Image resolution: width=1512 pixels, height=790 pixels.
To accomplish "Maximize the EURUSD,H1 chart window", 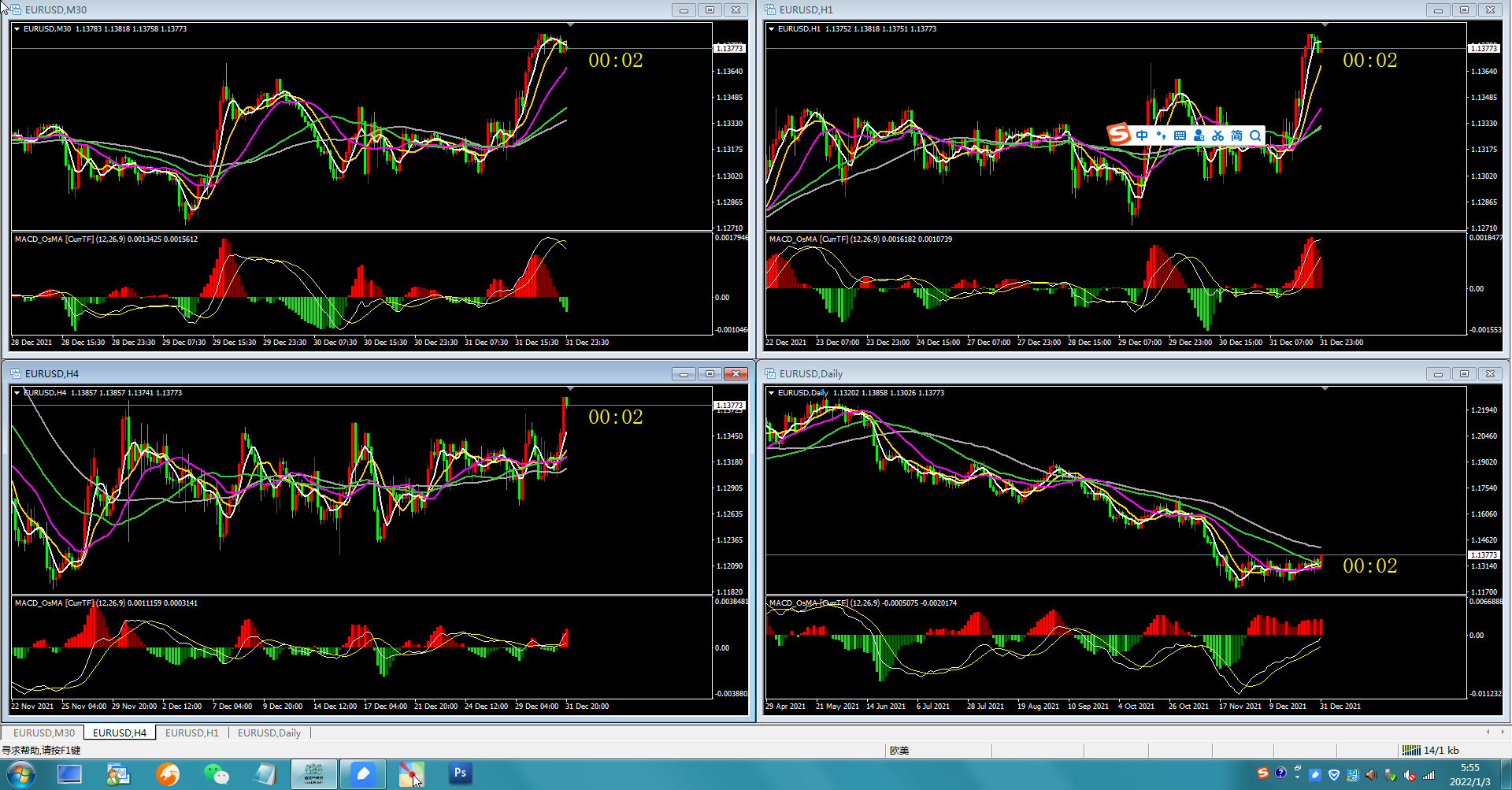I will coord(1464,10).
